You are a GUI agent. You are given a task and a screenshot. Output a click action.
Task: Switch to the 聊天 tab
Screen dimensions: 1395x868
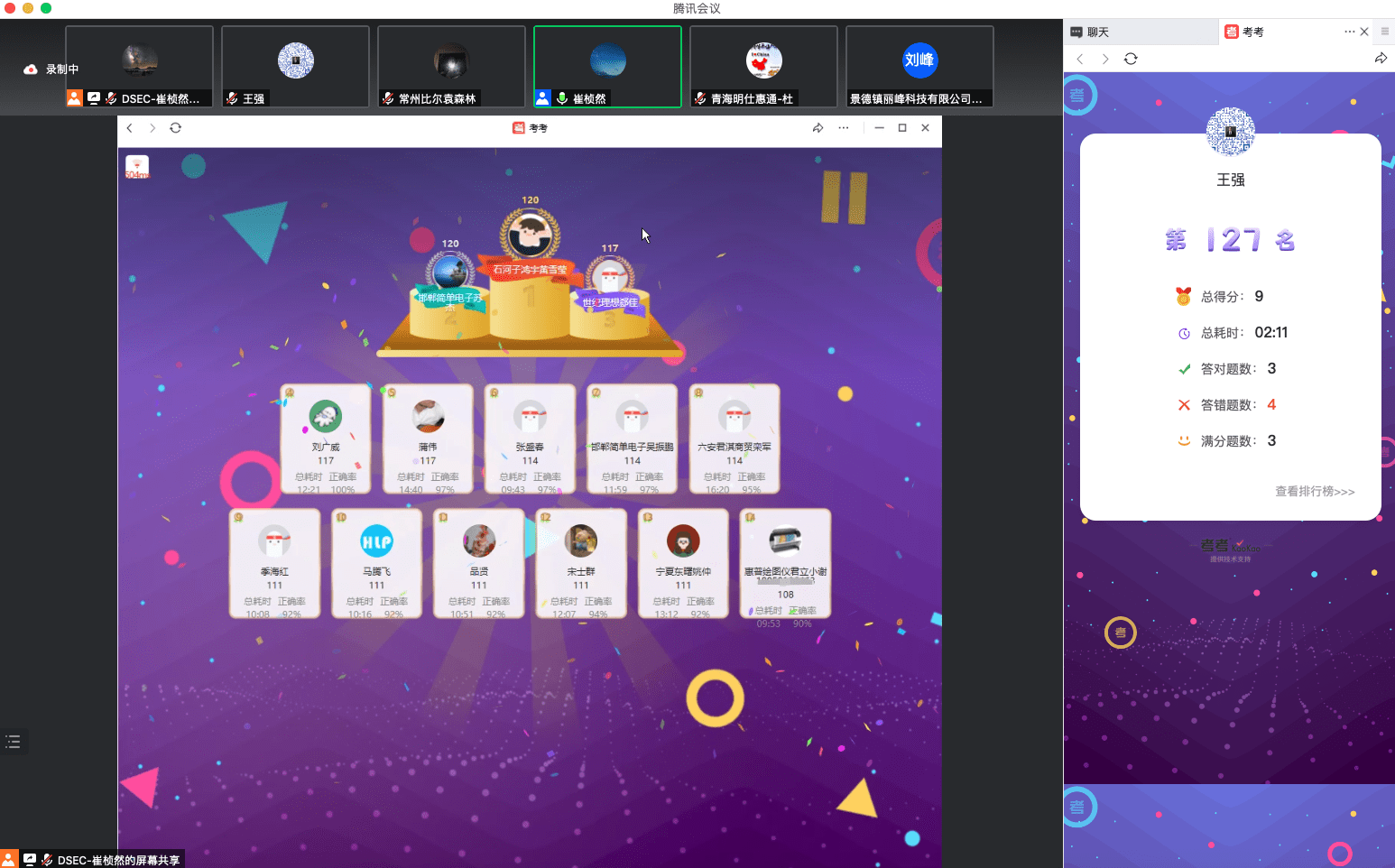pos(1090,32)
